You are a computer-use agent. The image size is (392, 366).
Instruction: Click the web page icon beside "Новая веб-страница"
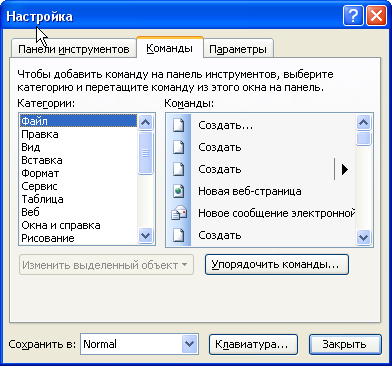point(179,191)
